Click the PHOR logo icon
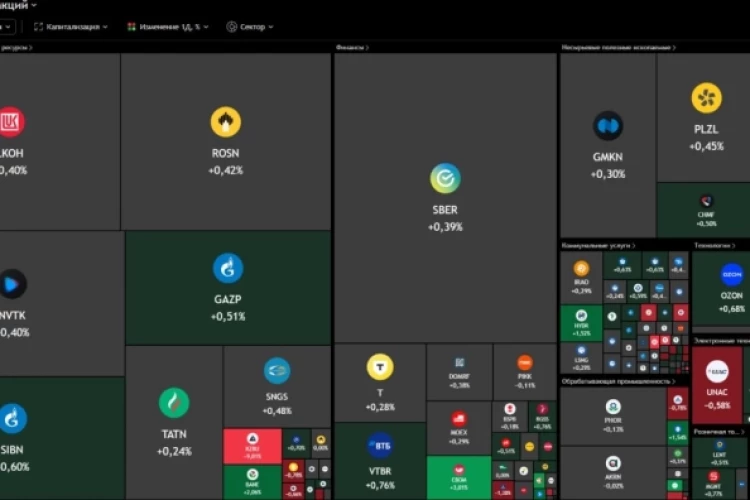Viewport: 750px width, 500px height. coord(613,407)
